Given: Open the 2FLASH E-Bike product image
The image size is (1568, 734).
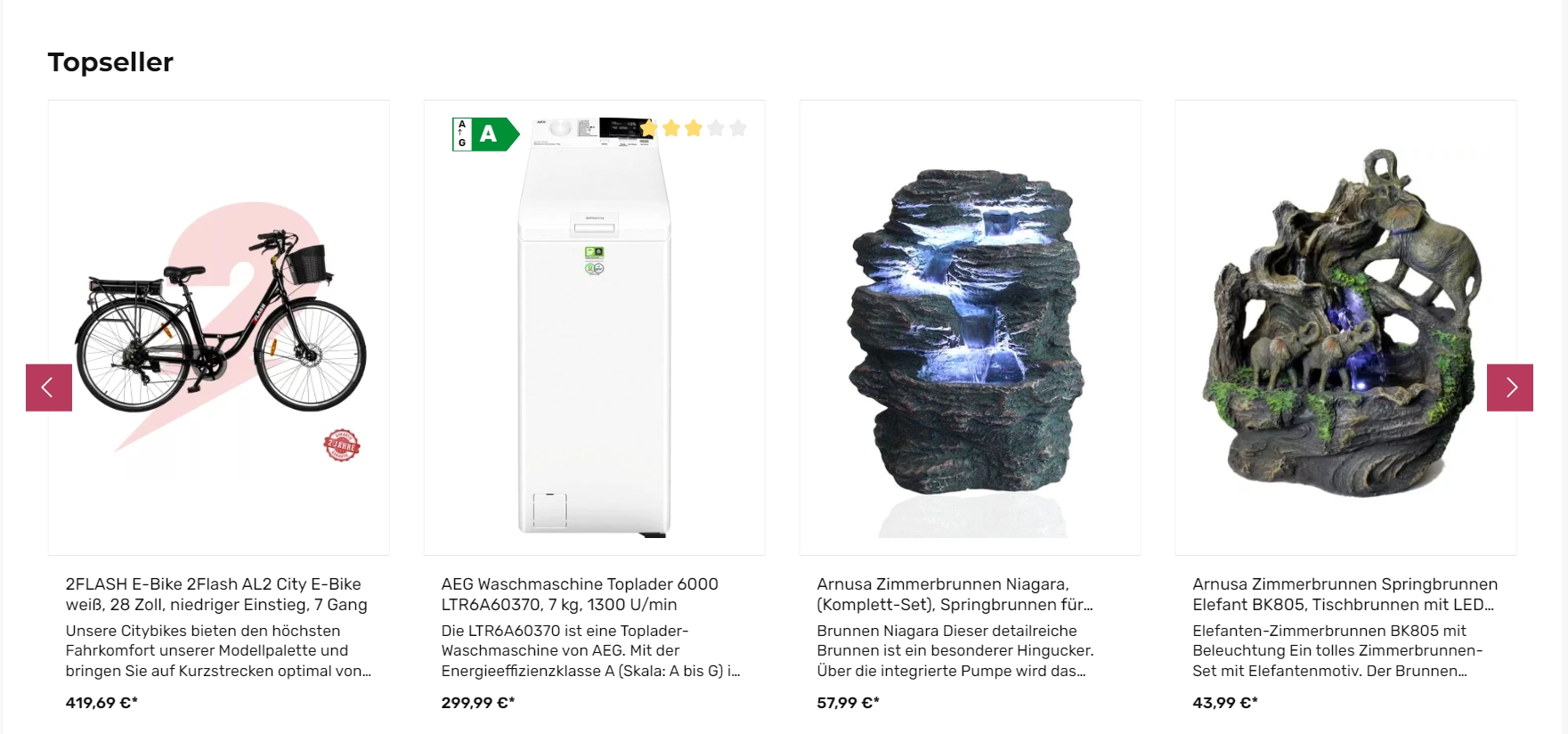Looking at the screenshot, I should coord(219,328).
